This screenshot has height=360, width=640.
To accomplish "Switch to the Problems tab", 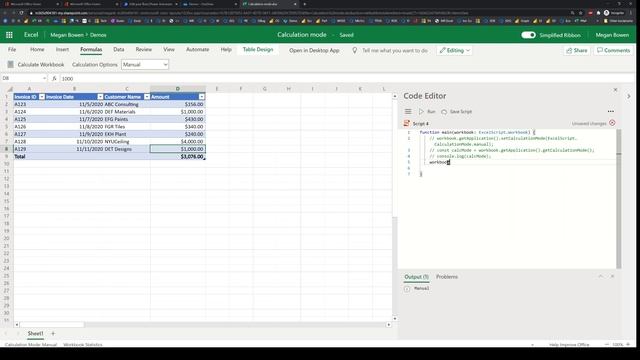I will [447, 277].
